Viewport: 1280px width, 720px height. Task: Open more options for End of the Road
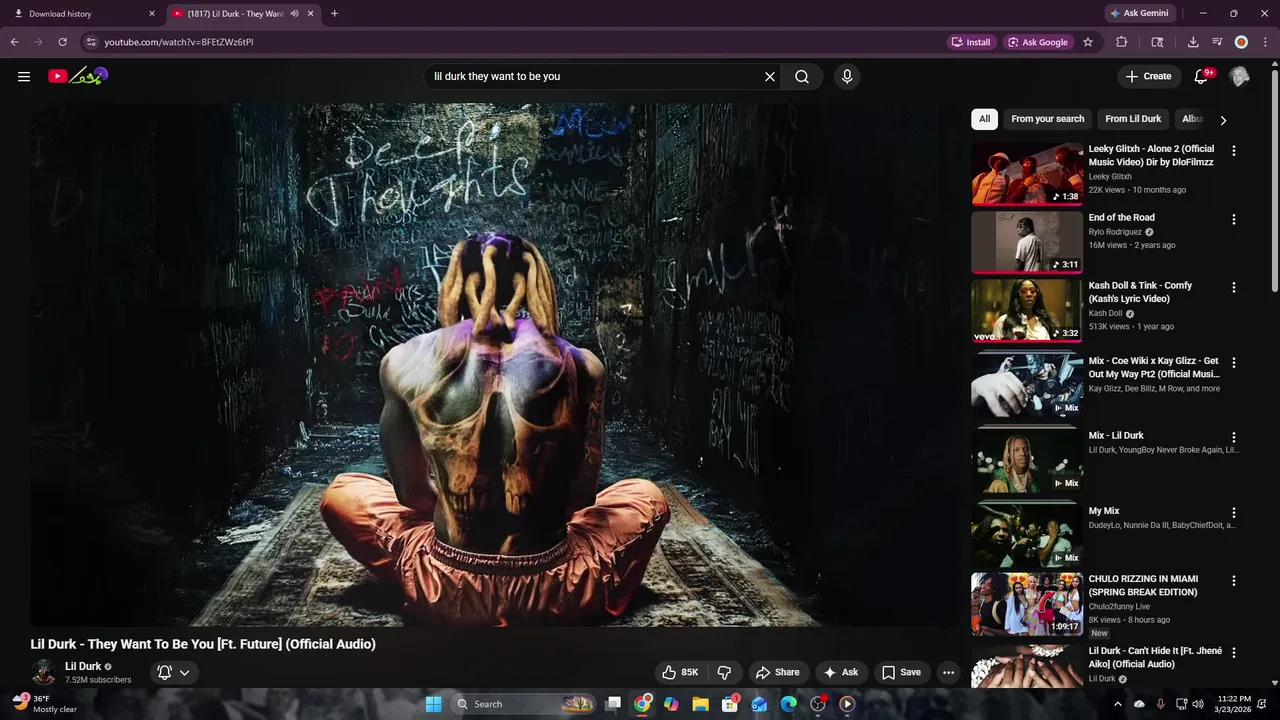pyautogui.click(x=1233, y=219)
